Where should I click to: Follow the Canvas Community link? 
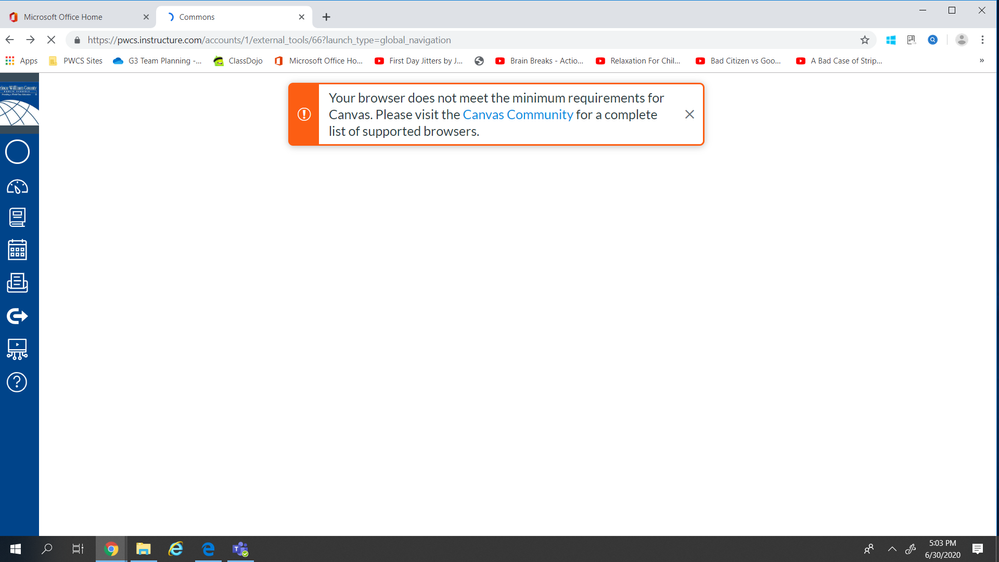coord(517,115)
